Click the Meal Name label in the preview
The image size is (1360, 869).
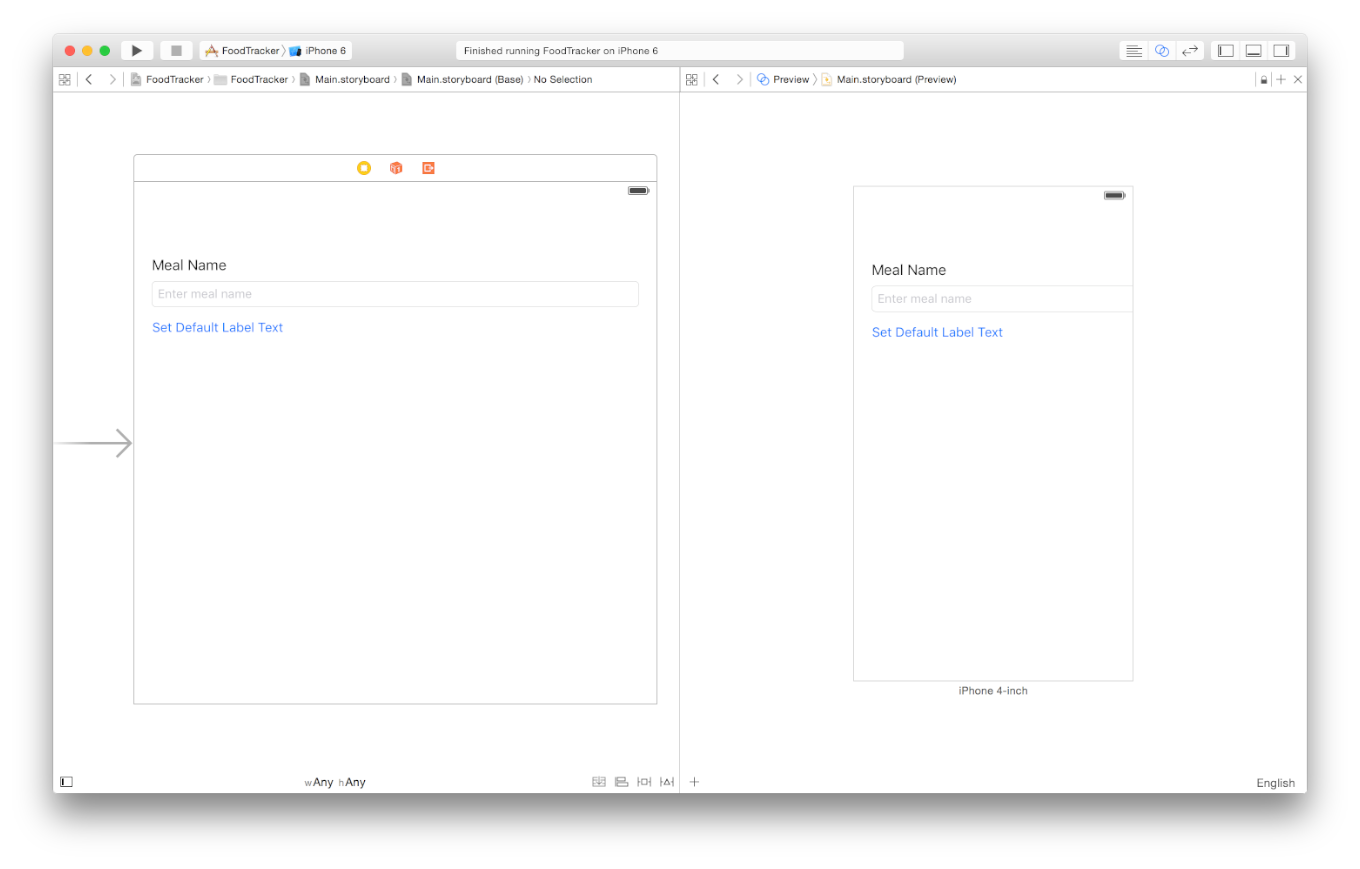click(x=909, y=270)
